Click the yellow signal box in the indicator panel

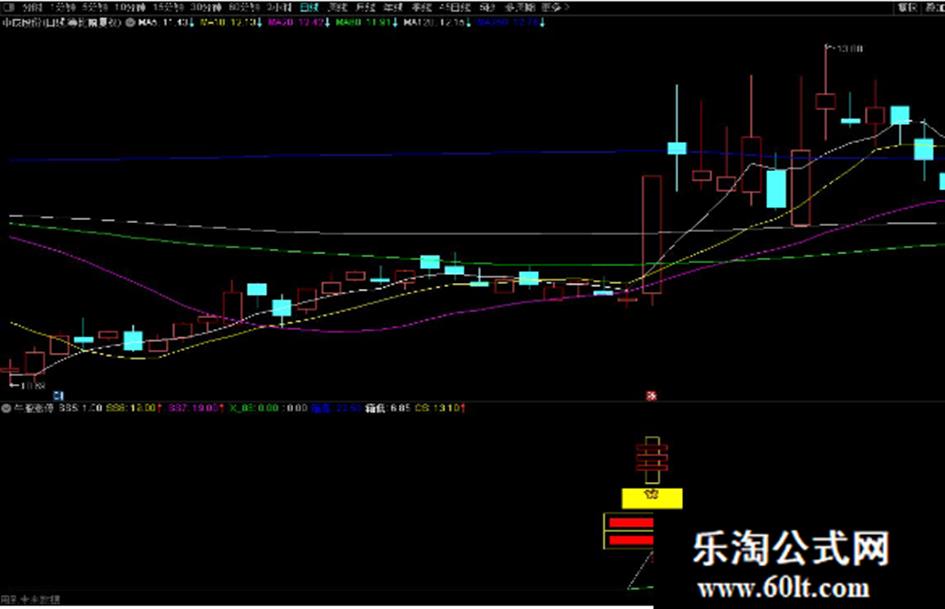652,498
